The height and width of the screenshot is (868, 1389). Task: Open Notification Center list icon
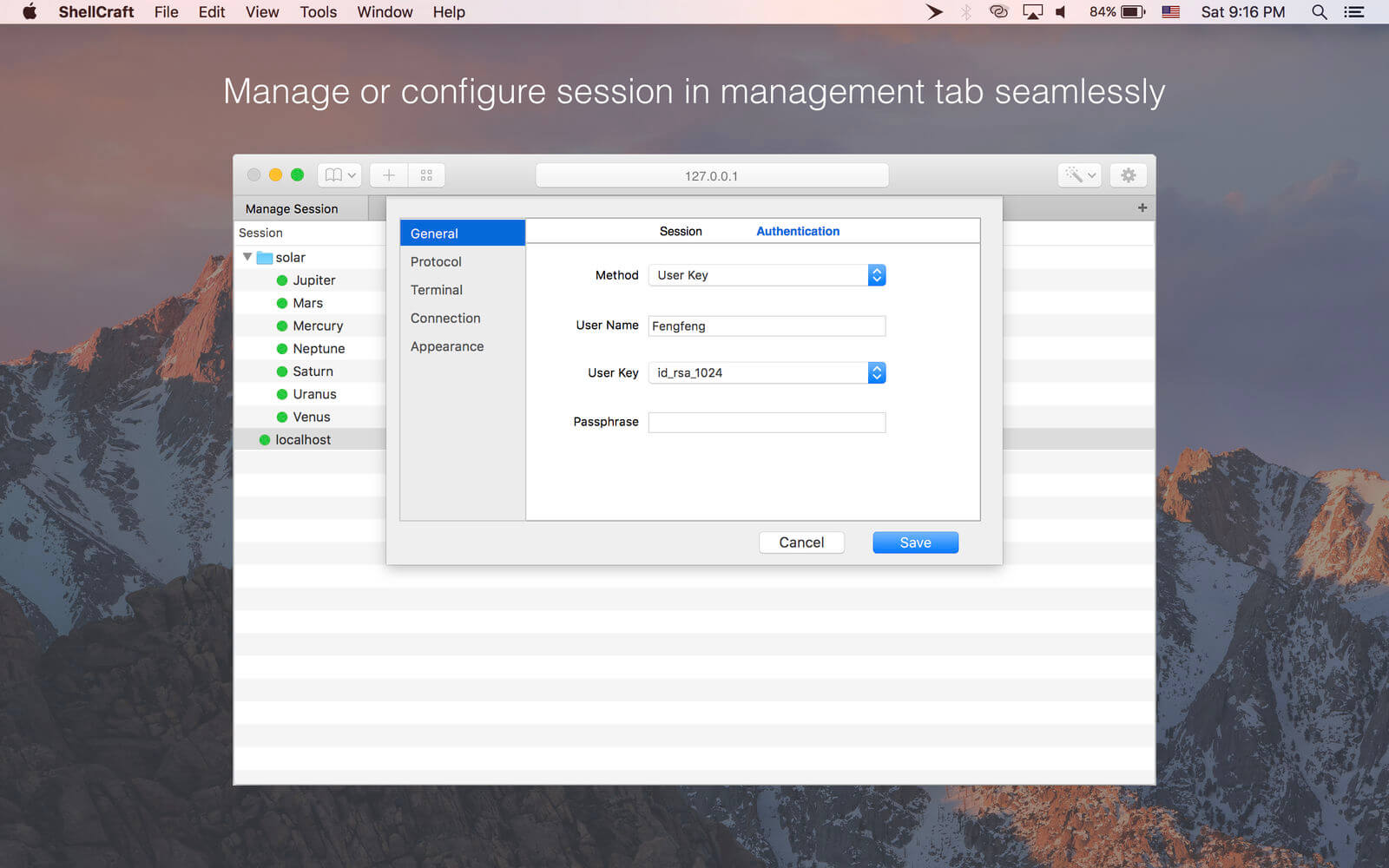click(1354, 12)
